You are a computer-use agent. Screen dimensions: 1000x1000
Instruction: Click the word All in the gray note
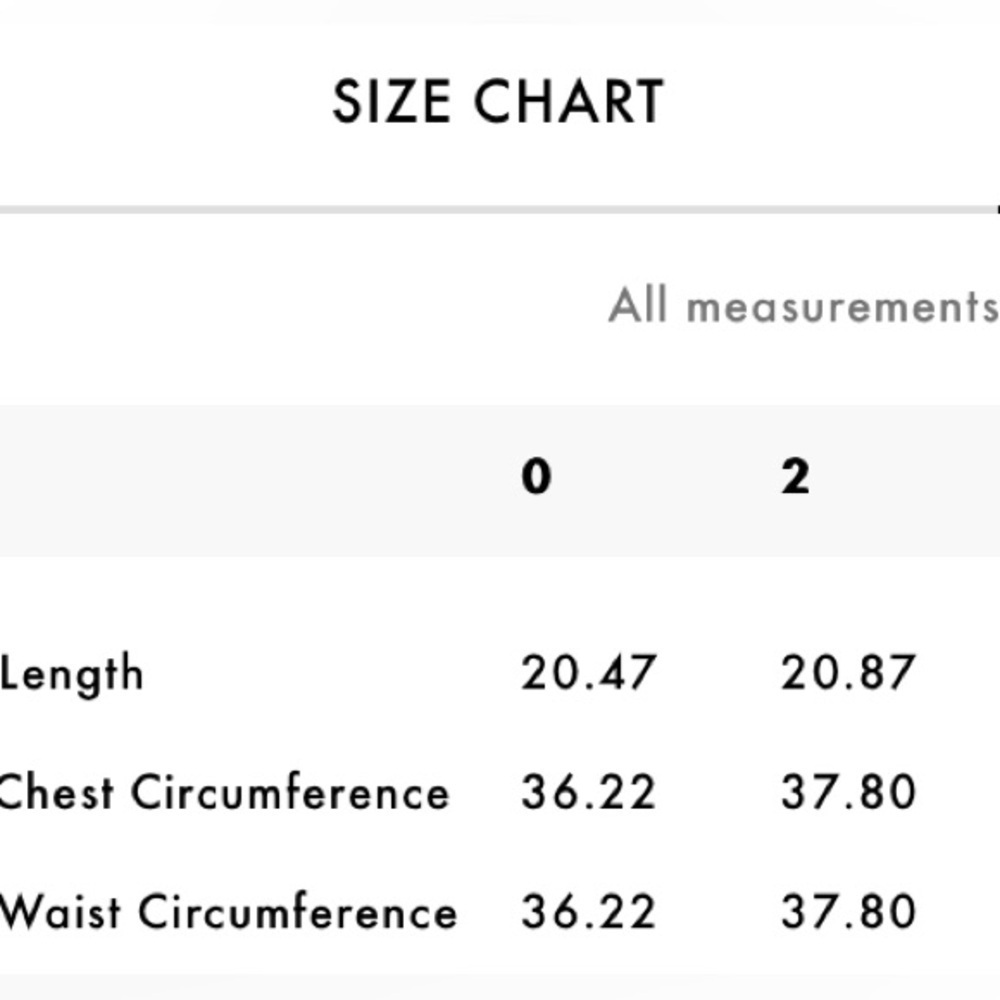(x=638, y=304)
